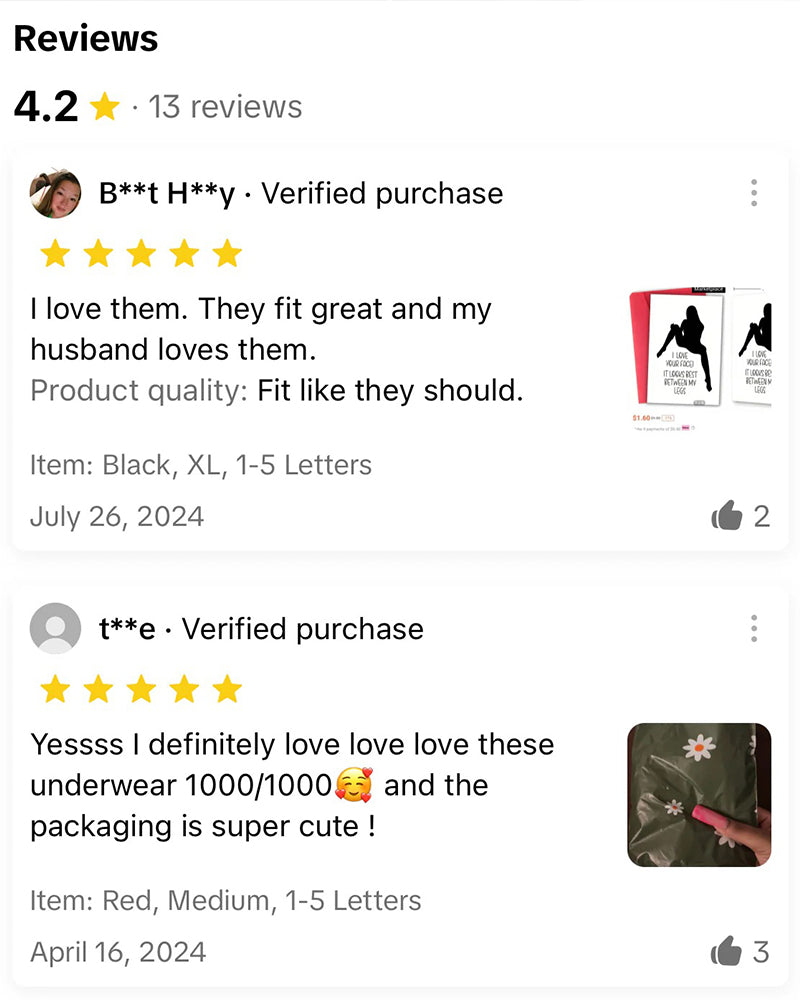Click the B**t H**y reviewer name

[x=167, y=194]
